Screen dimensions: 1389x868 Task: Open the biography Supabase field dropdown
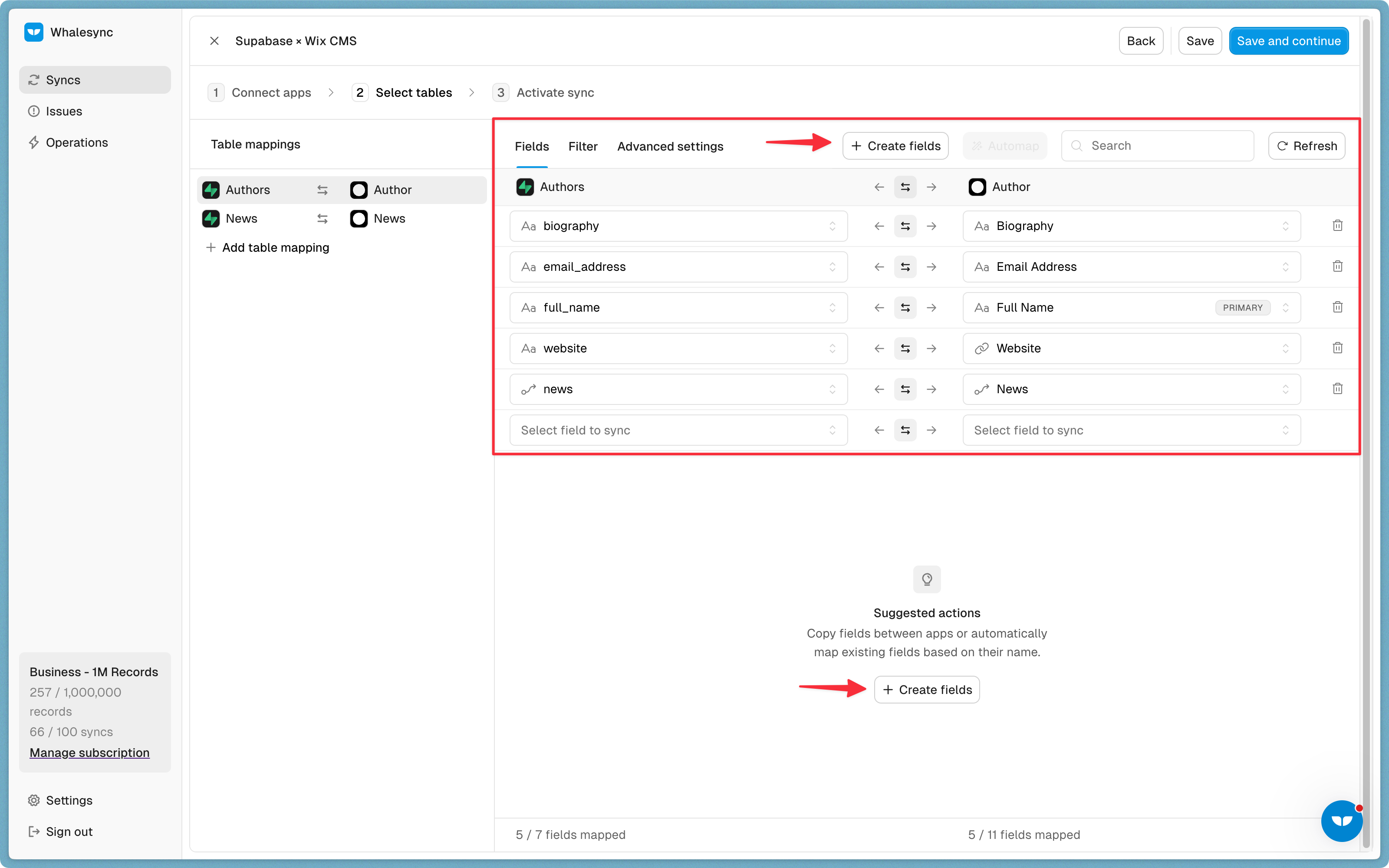click(678, 226)
